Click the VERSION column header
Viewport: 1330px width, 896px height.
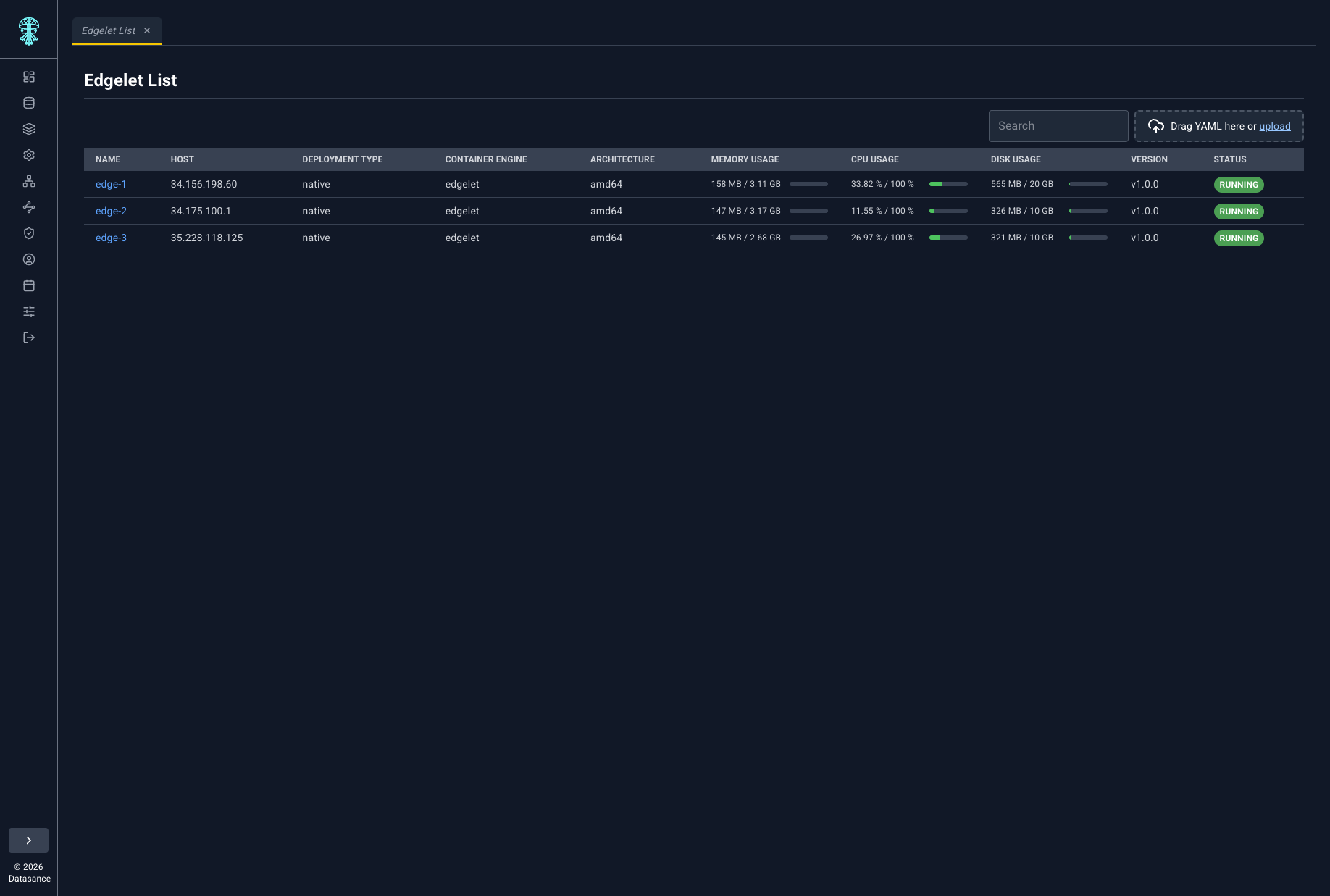coord(1149,159)
